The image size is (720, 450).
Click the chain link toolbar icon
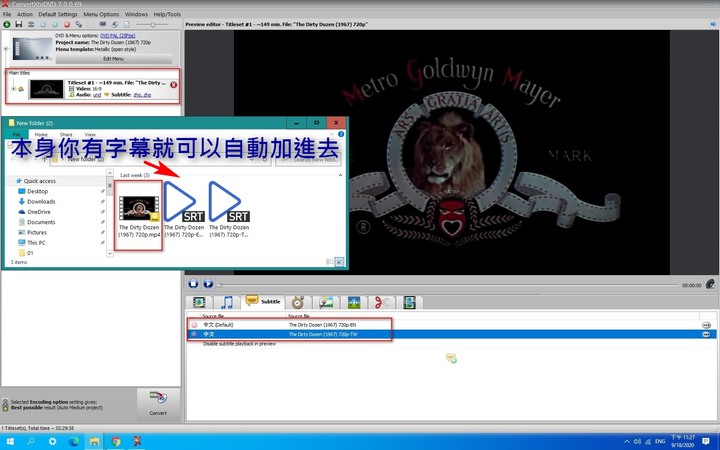coord(79,24)
